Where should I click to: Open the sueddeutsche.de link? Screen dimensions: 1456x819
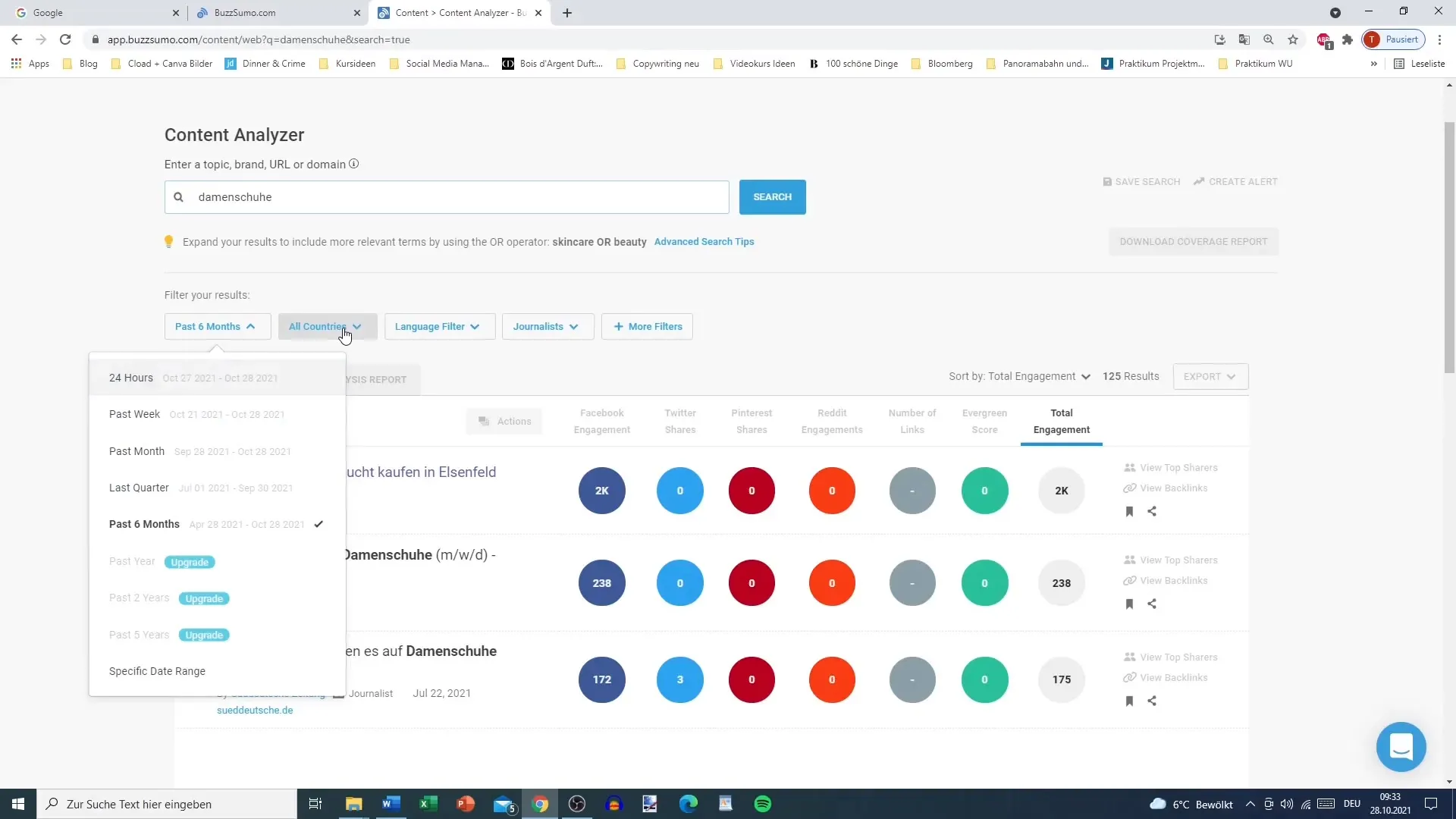(255, 711)
